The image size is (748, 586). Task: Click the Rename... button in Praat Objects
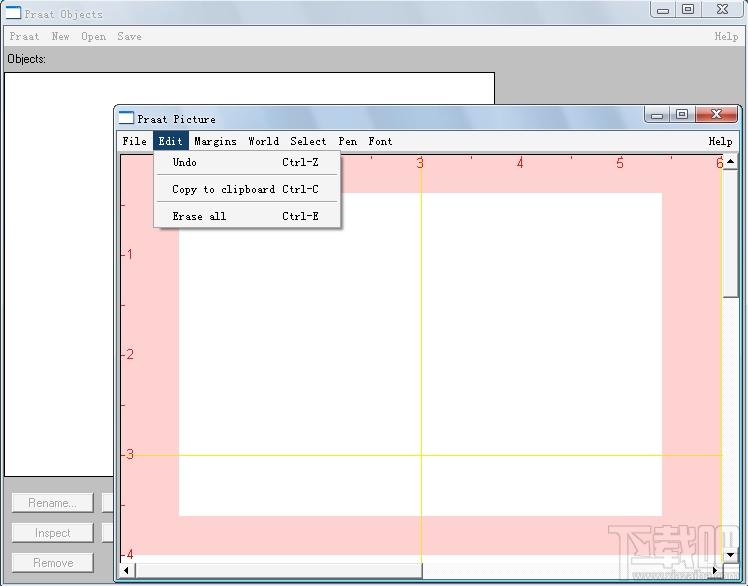pos(52,503)
